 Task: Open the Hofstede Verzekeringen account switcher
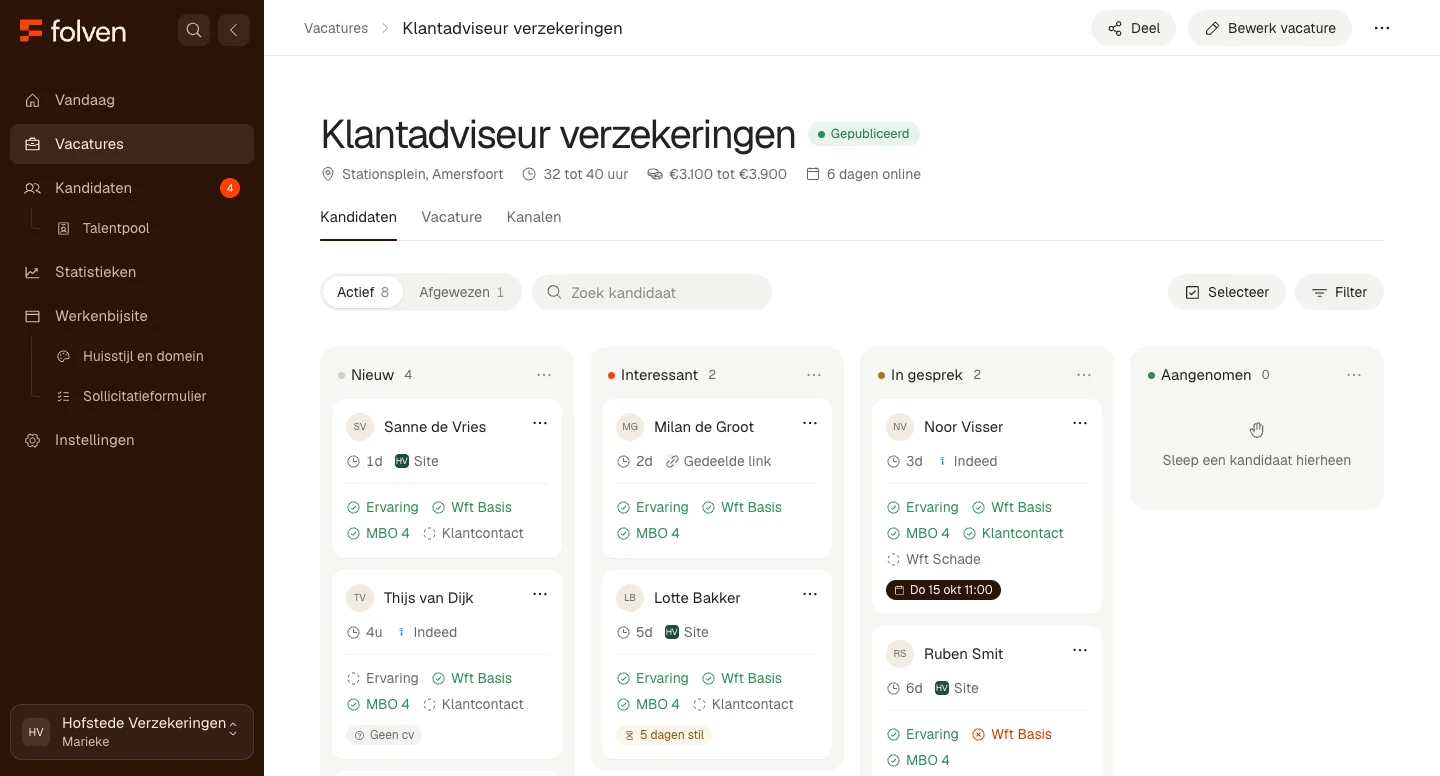[132, 732]
